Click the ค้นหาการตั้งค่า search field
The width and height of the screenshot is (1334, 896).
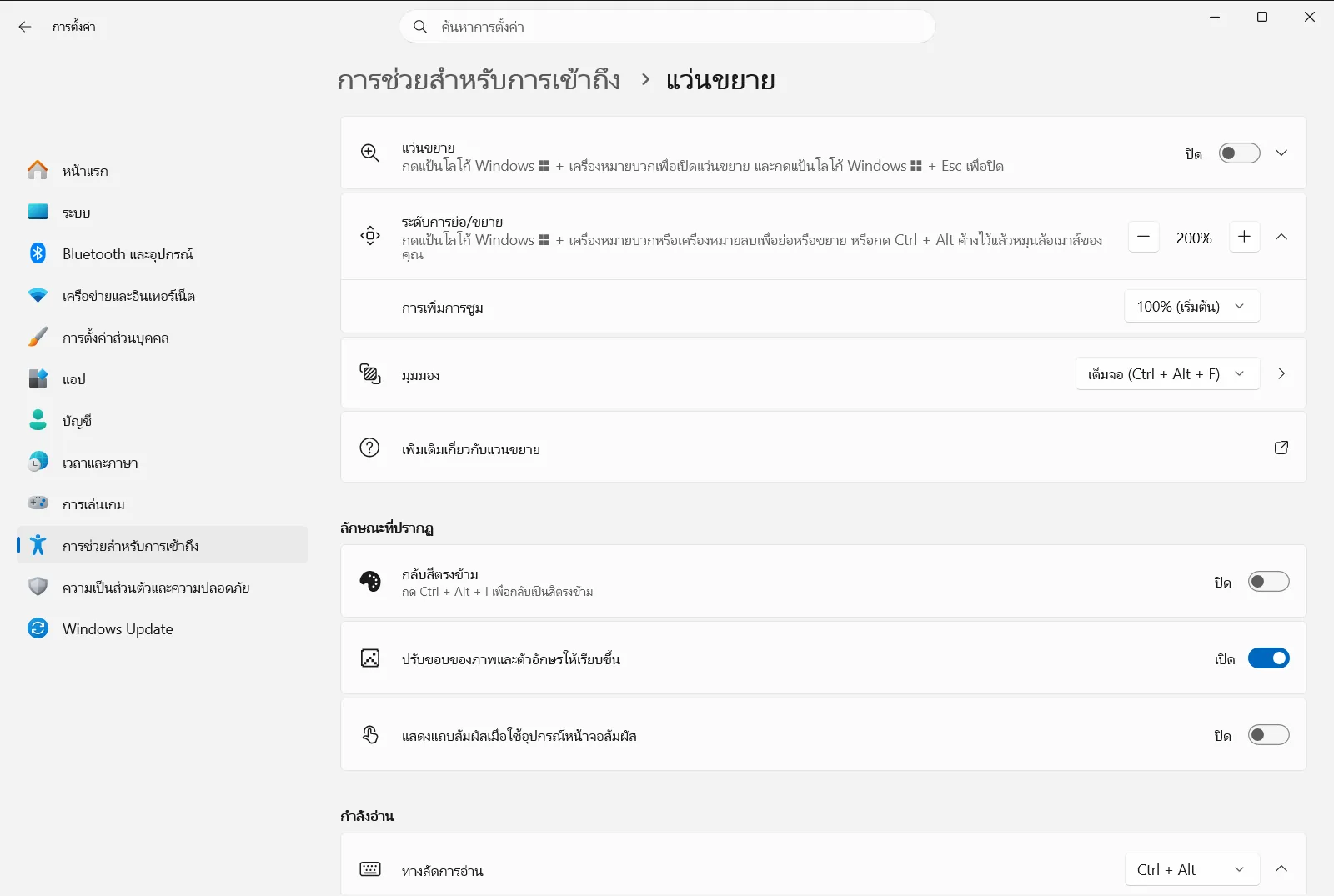coord(667,27)
